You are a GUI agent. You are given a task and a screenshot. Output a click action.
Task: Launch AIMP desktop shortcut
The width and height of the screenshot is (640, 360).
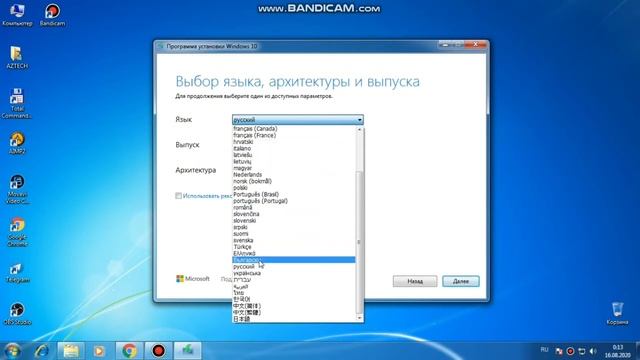coord(17,143)
